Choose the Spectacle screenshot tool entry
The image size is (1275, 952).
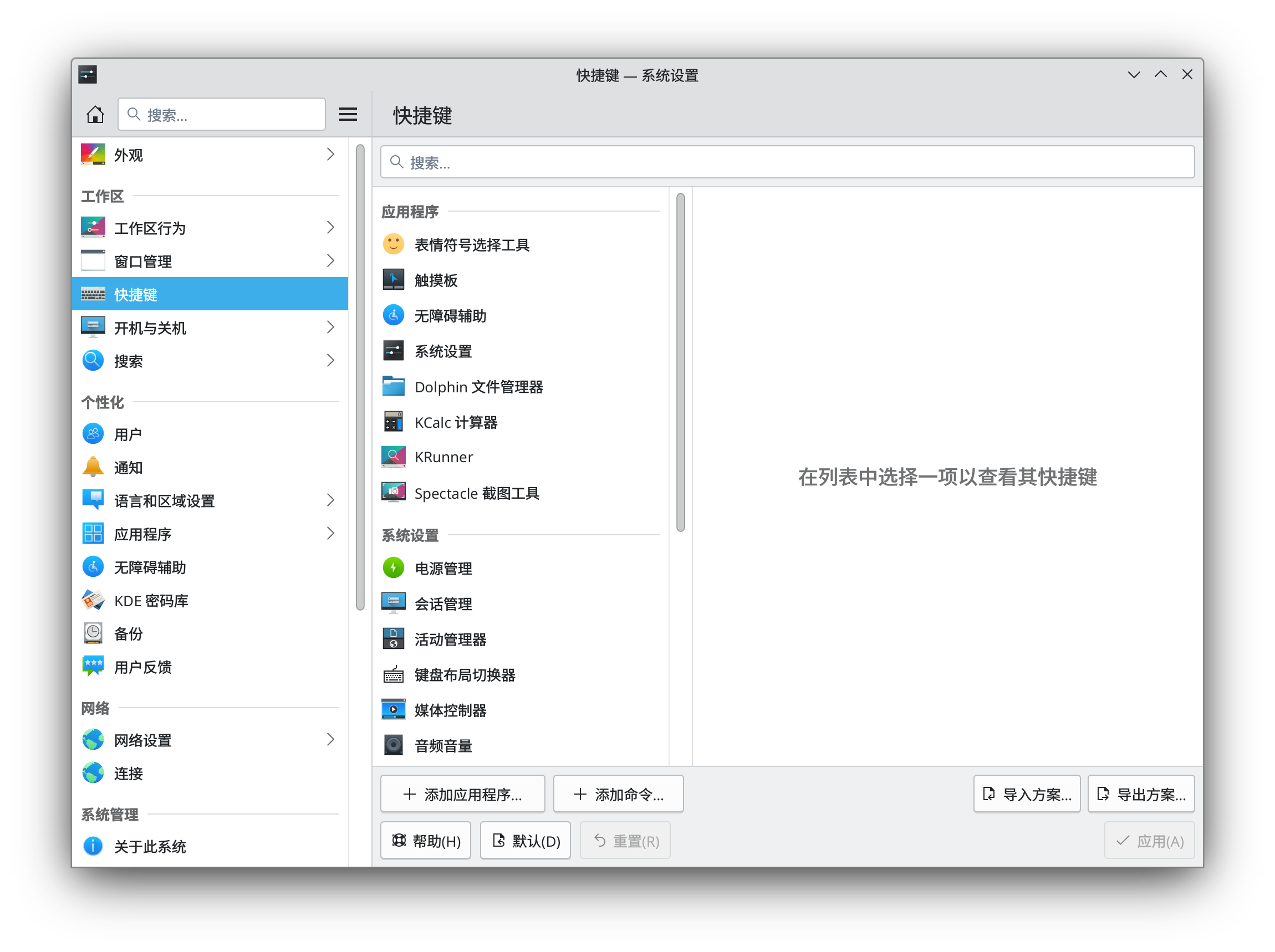pos(476,493)
